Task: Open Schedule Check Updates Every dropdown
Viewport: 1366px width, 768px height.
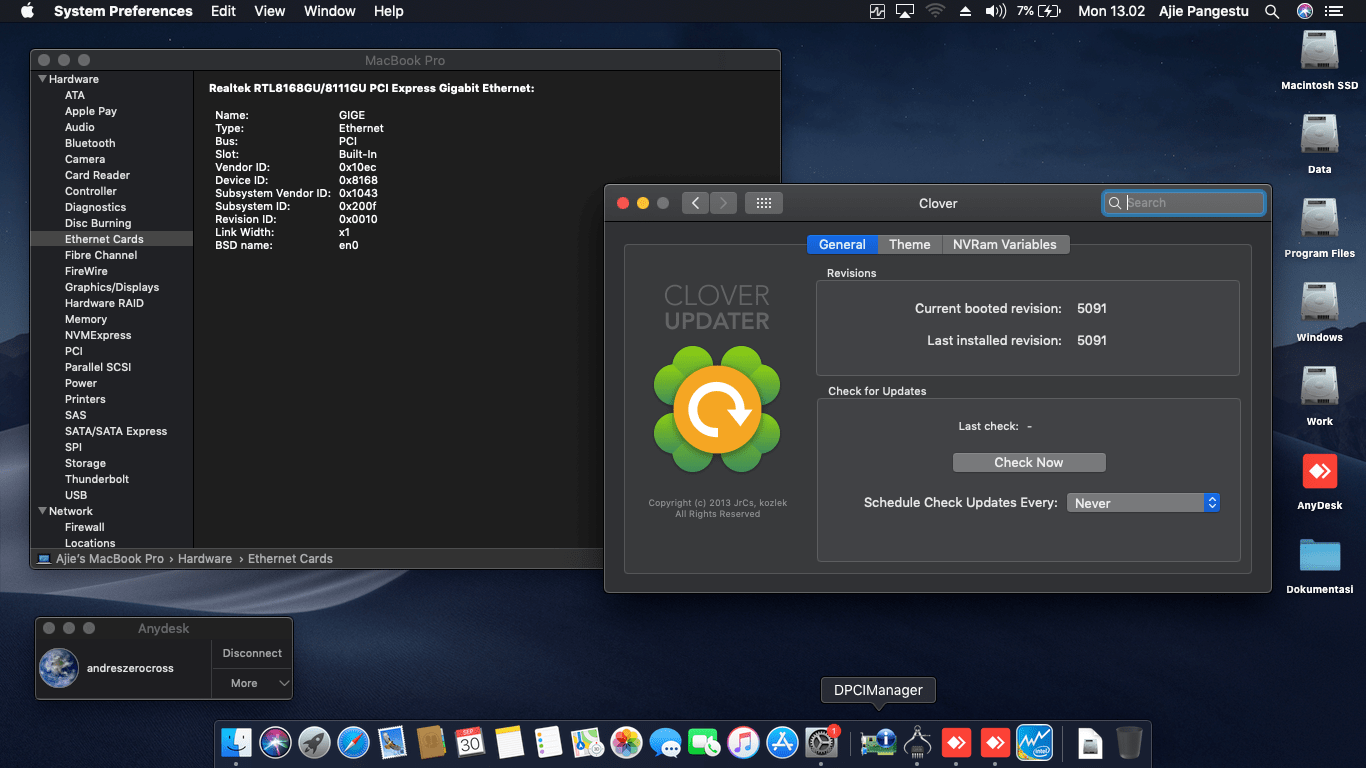Action: coord(1144,503)
